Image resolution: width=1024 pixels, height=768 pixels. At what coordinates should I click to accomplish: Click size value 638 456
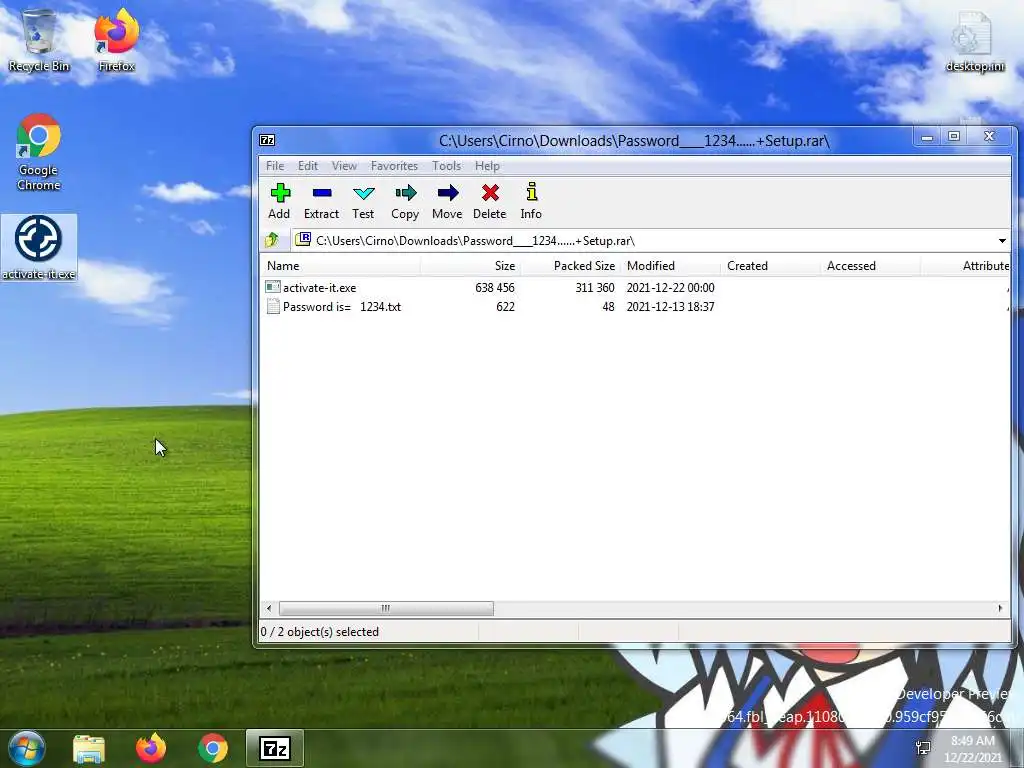coord(494,287)
